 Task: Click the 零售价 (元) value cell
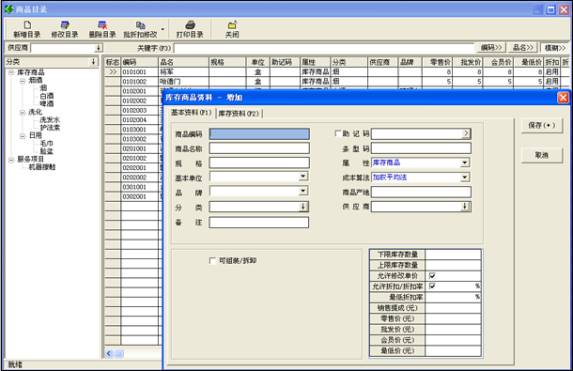point(453,318)
